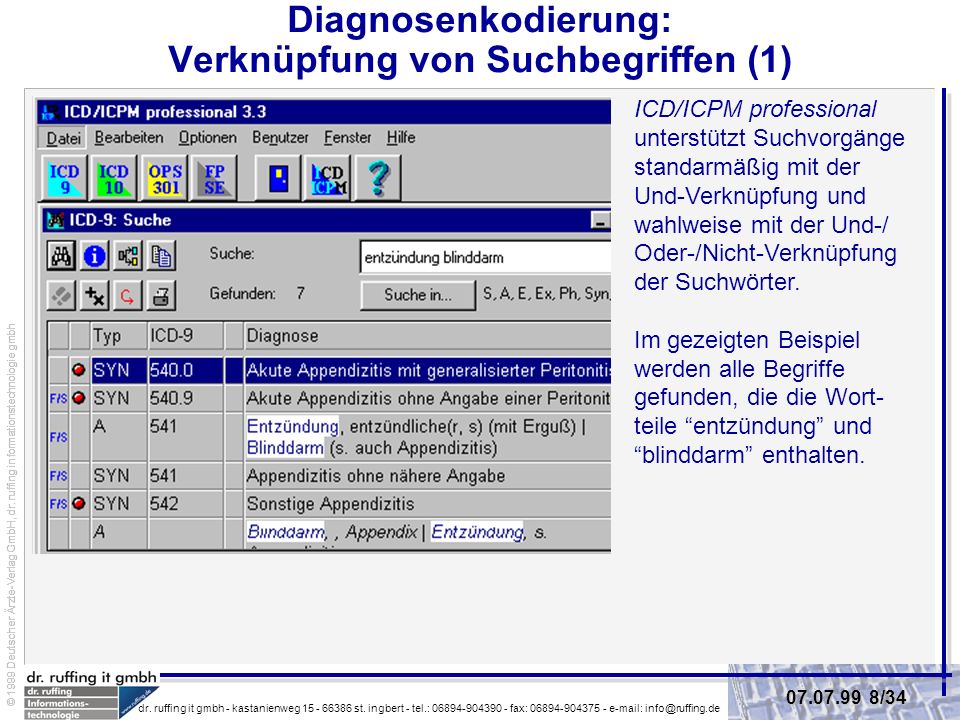Follow the italic Blinddarm link
The height and width of the screenshot is (720, 960).
(286, 531)
